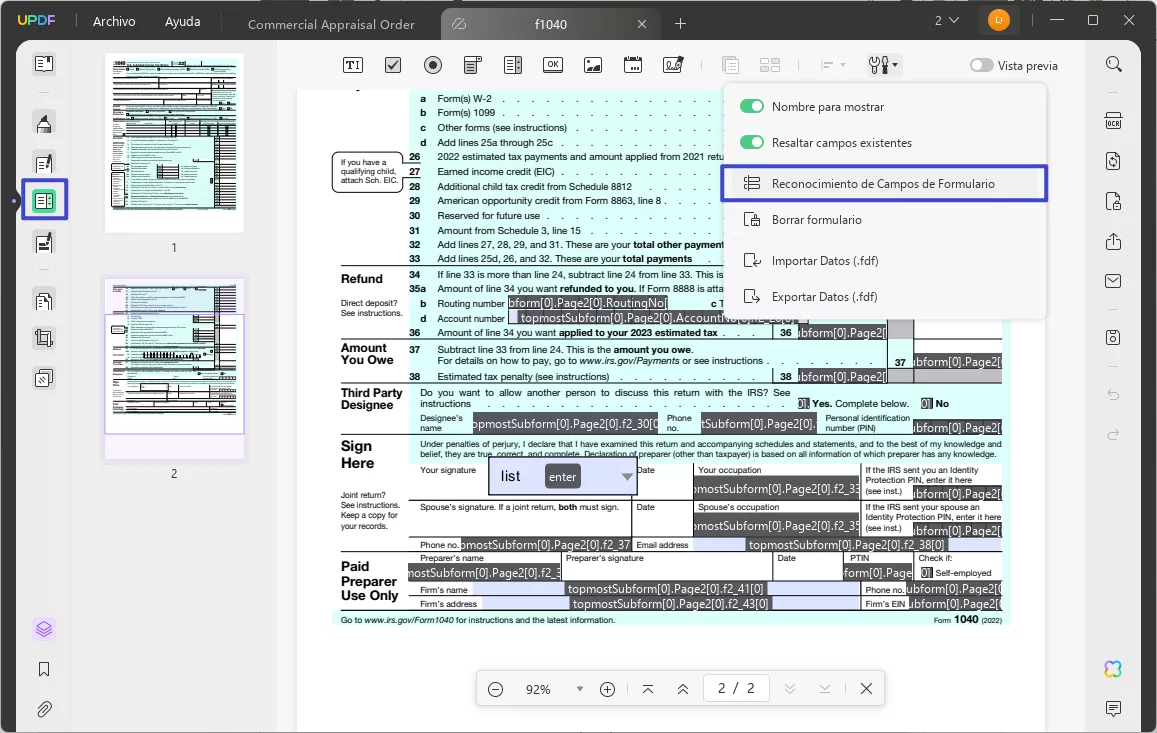Select the Dropdown field tool
Screen dimensions: 1157x733
[472, 65]
